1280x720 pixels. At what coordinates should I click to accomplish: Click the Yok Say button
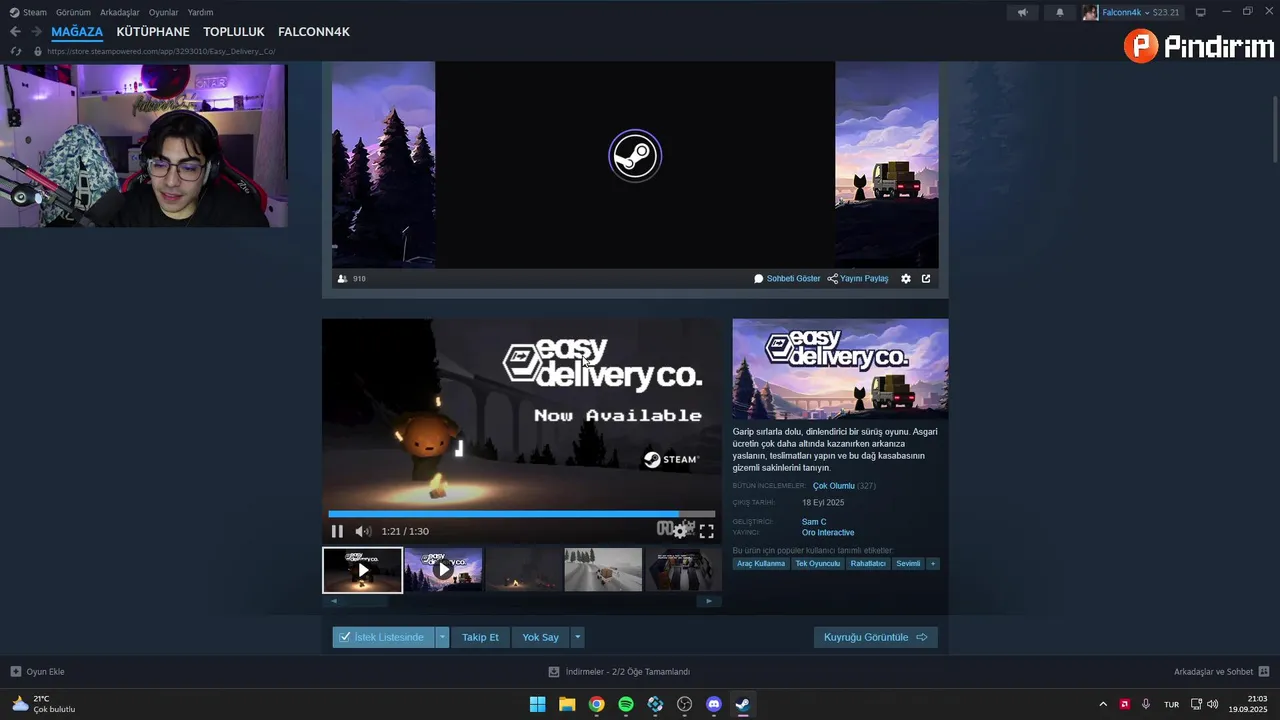click(540, 637)
